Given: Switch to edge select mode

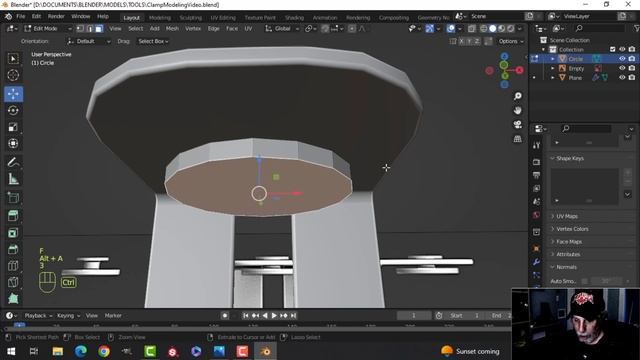Looking at the screenshot, I should click(90, 29).
